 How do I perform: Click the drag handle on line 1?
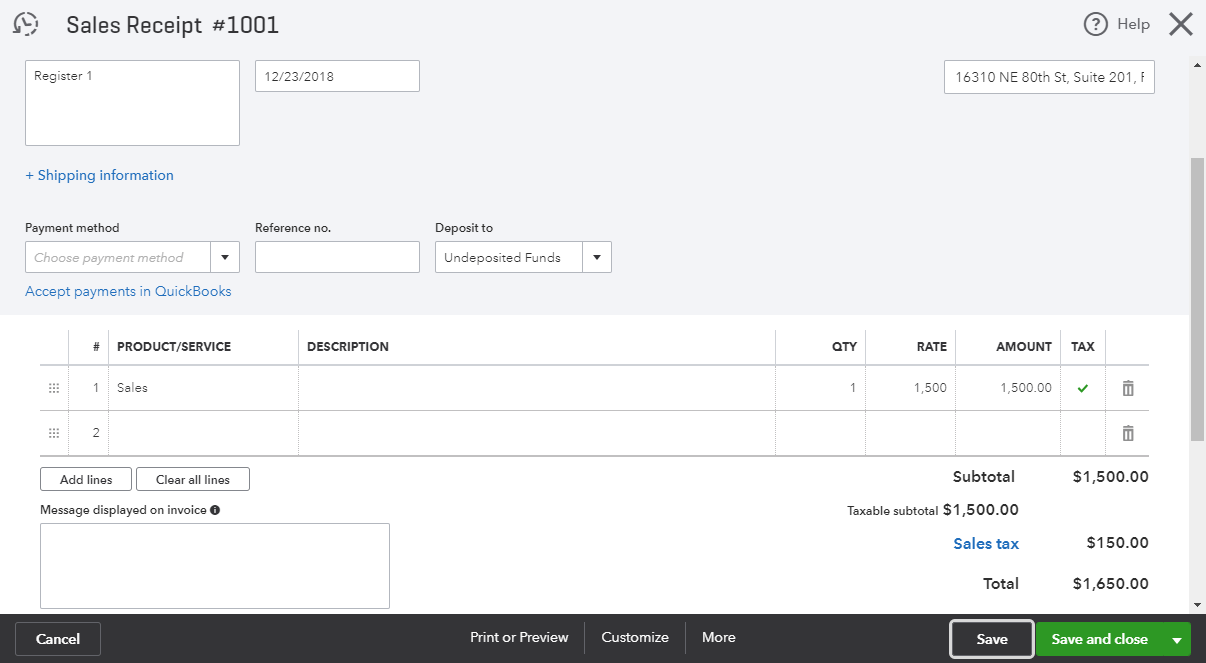coord(54,388)
